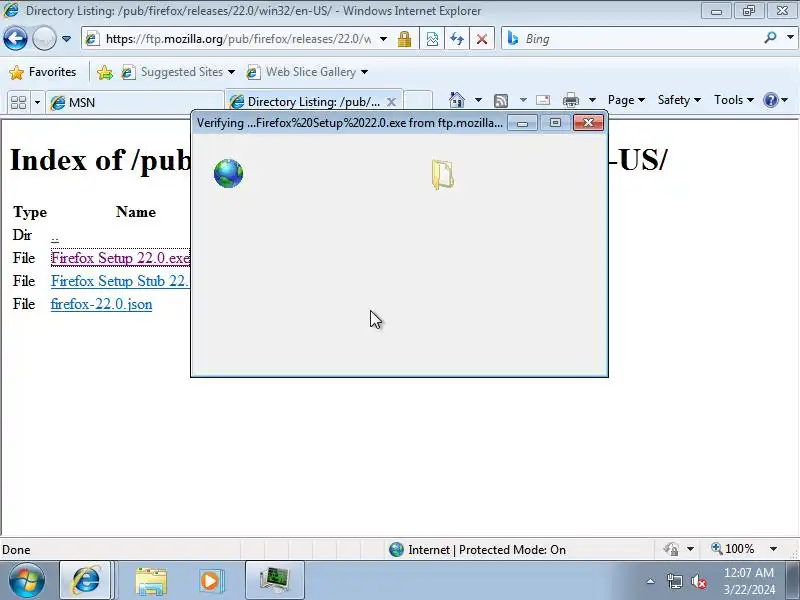This screenshot has height=600, width=800.
Task: Click the parent directory '..' link
Action: click(55, 236)
